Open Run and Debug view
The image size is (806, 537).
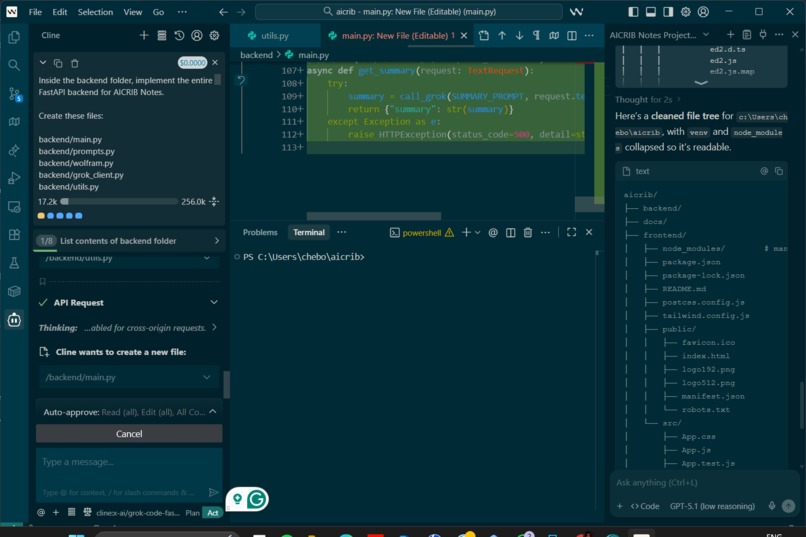14,178
